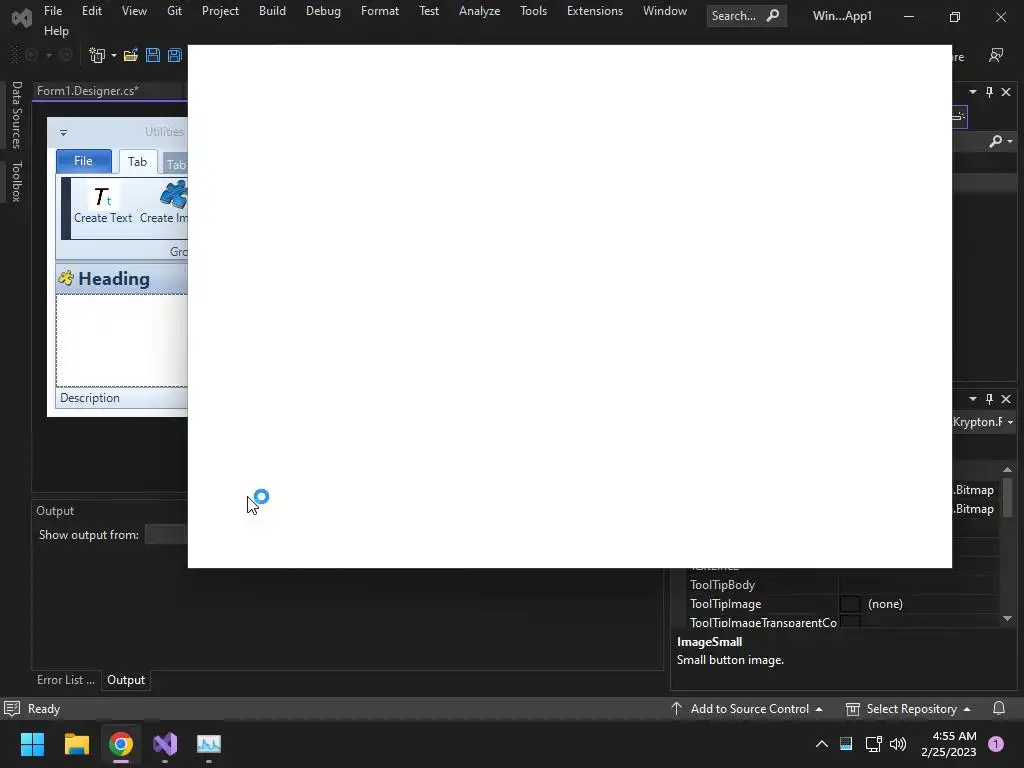The width and height of the screenshot is (1024, 768).
Task: Click the ToolTipImage preview swatch
Action: [850, 604]
